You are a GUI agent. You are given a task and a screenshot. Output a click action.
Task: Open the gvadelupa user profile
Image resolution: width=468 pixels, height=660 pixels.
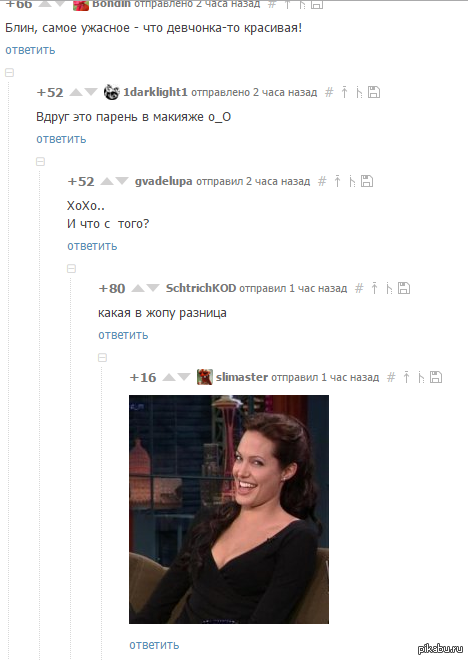coord(163,181)
